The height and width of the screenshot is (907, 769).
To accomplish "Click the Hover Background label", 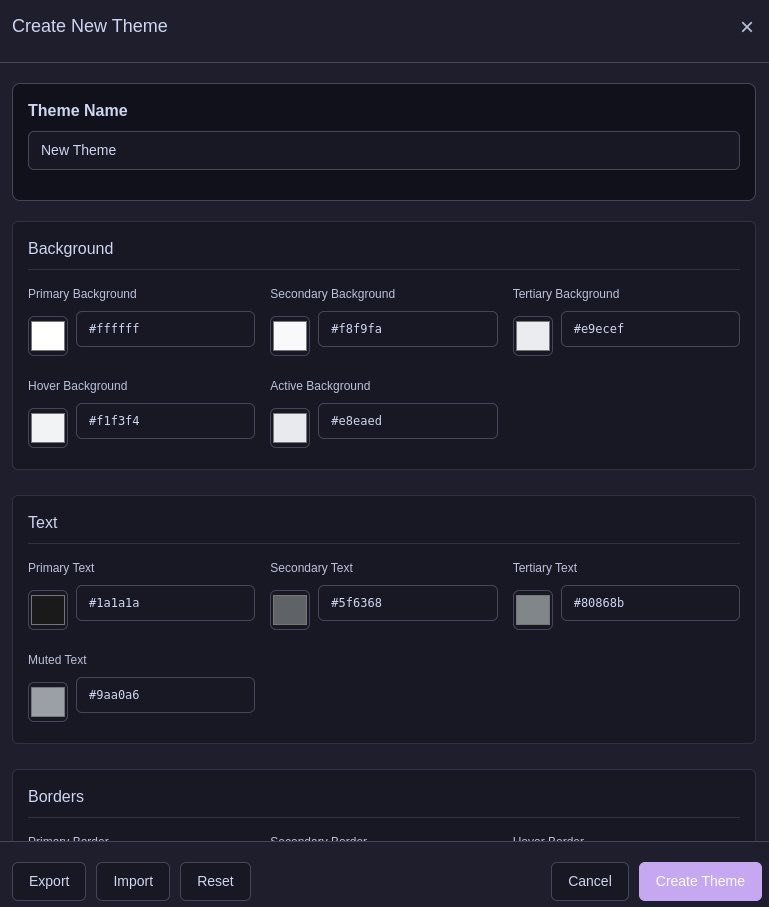I will coord(78,386).
